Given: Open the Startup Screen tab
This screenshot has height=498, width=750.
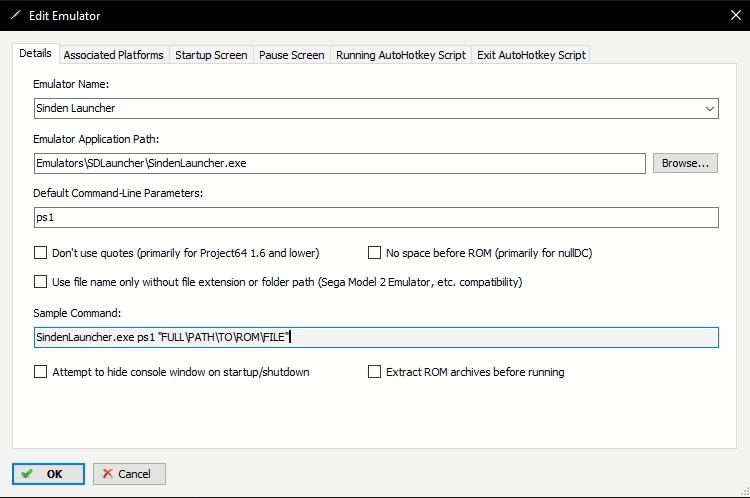Looking at the screenshot, I should point(211,55).
